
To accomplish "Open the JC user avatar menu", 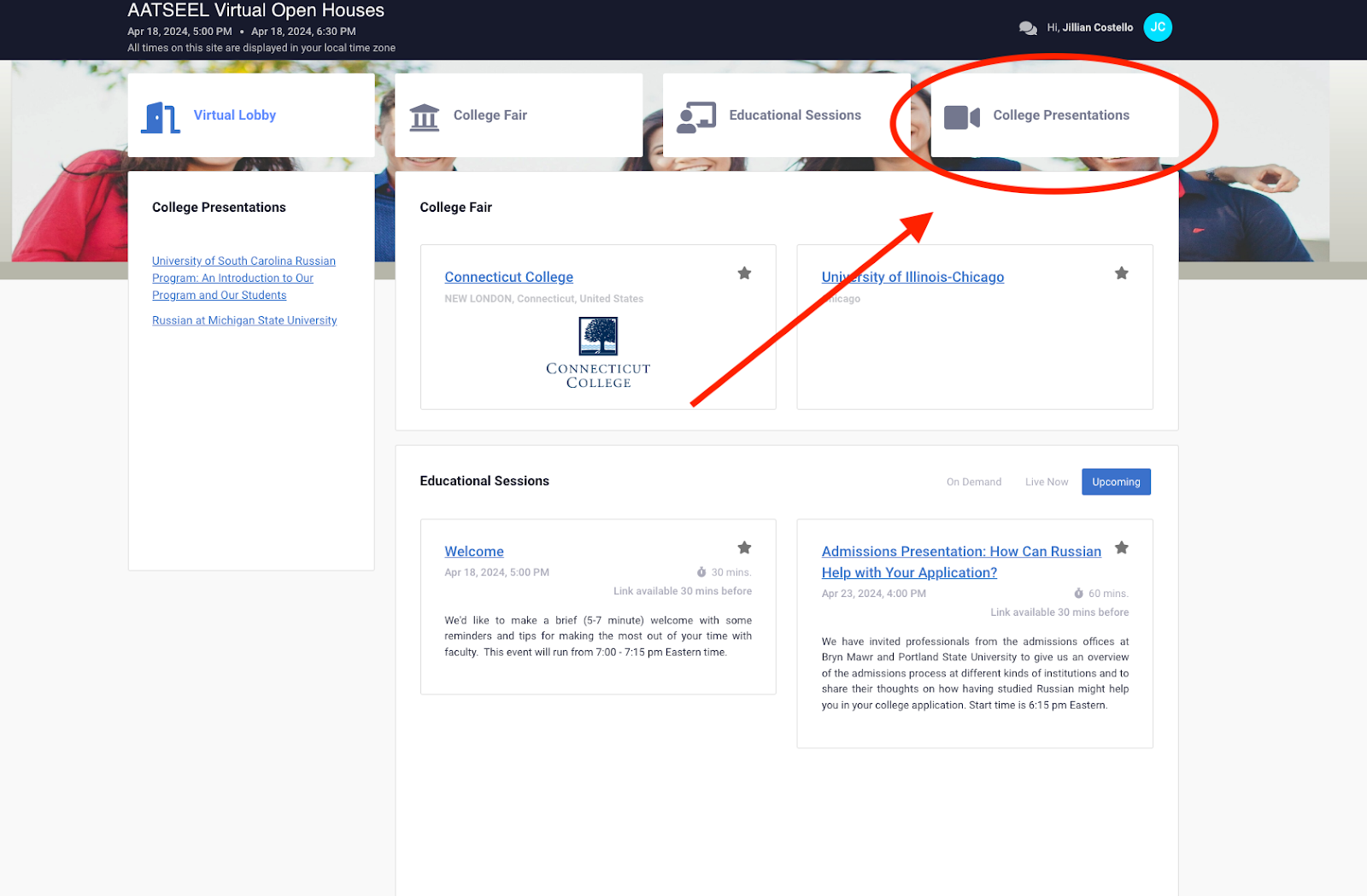I will pyautogui.click(x=1158, y=27).
